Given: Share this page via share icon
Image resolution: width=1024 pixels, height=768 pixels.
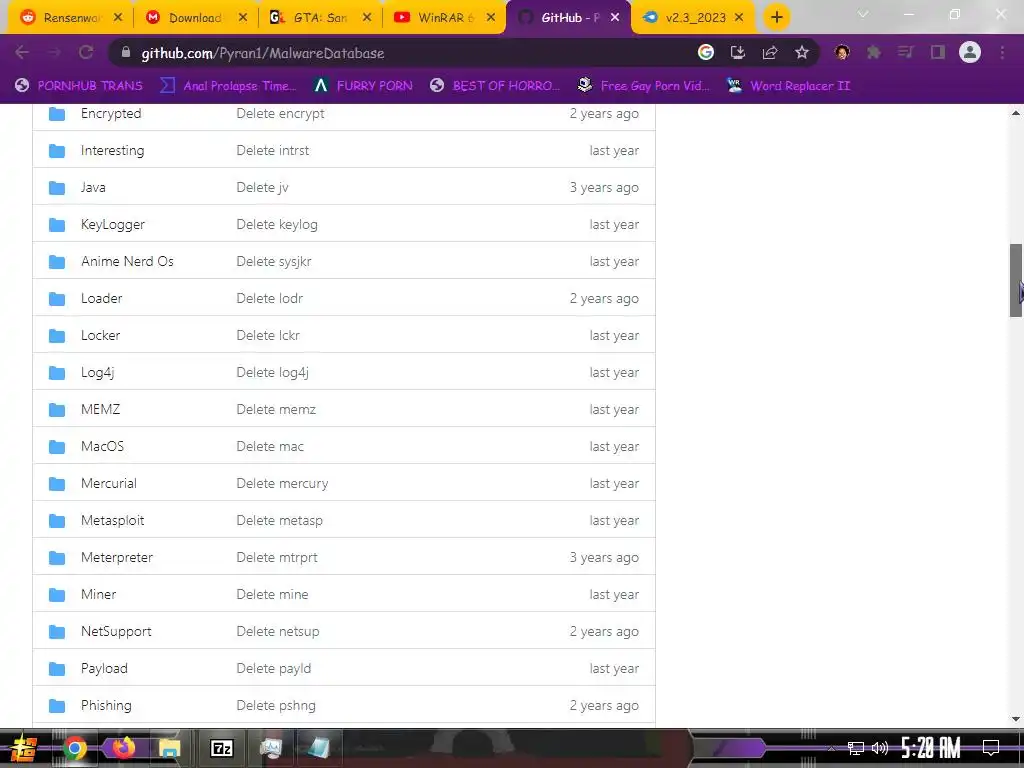Looking at the screenshot, I should tap(770, 53).
